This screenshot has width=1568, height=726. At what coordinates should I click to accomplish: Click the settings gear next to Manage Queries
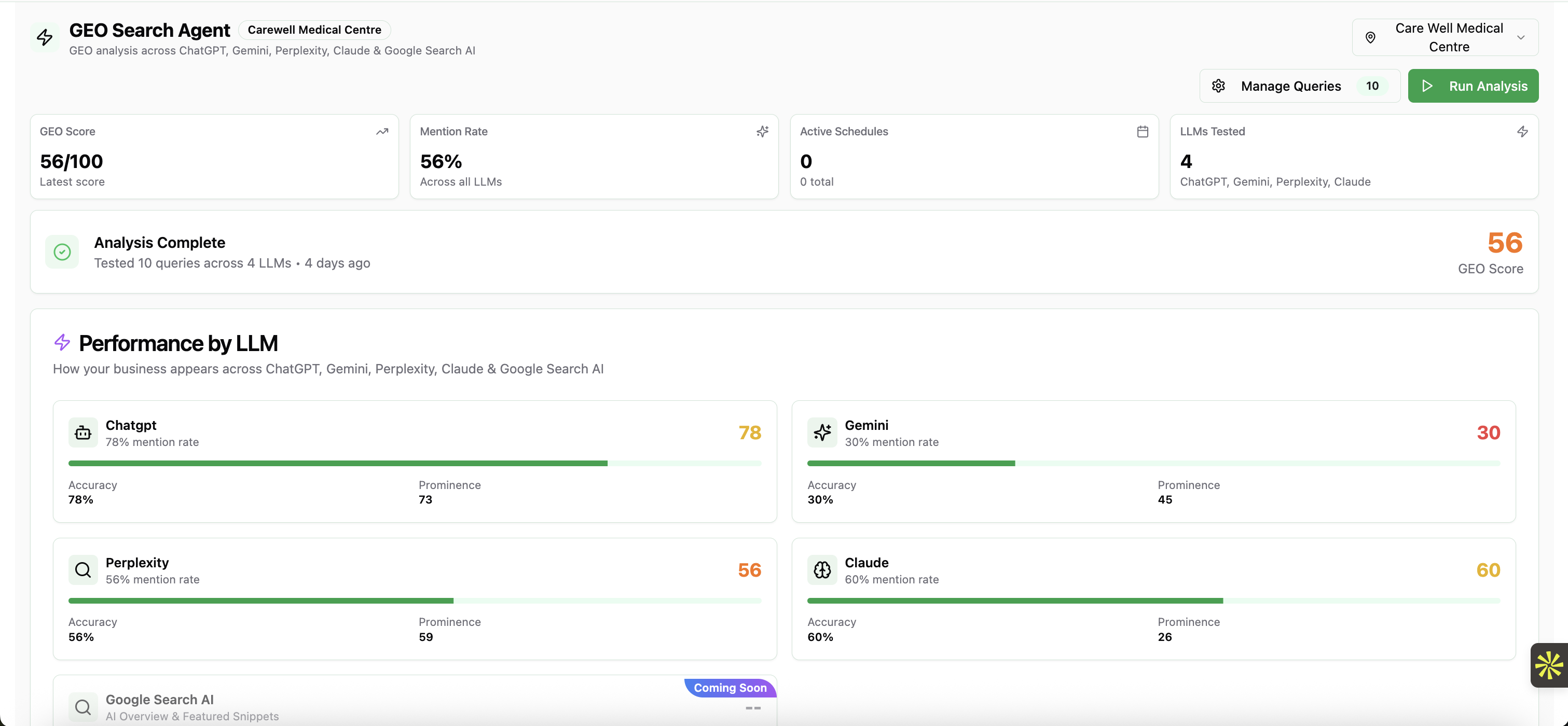(x=1219, y=86)
